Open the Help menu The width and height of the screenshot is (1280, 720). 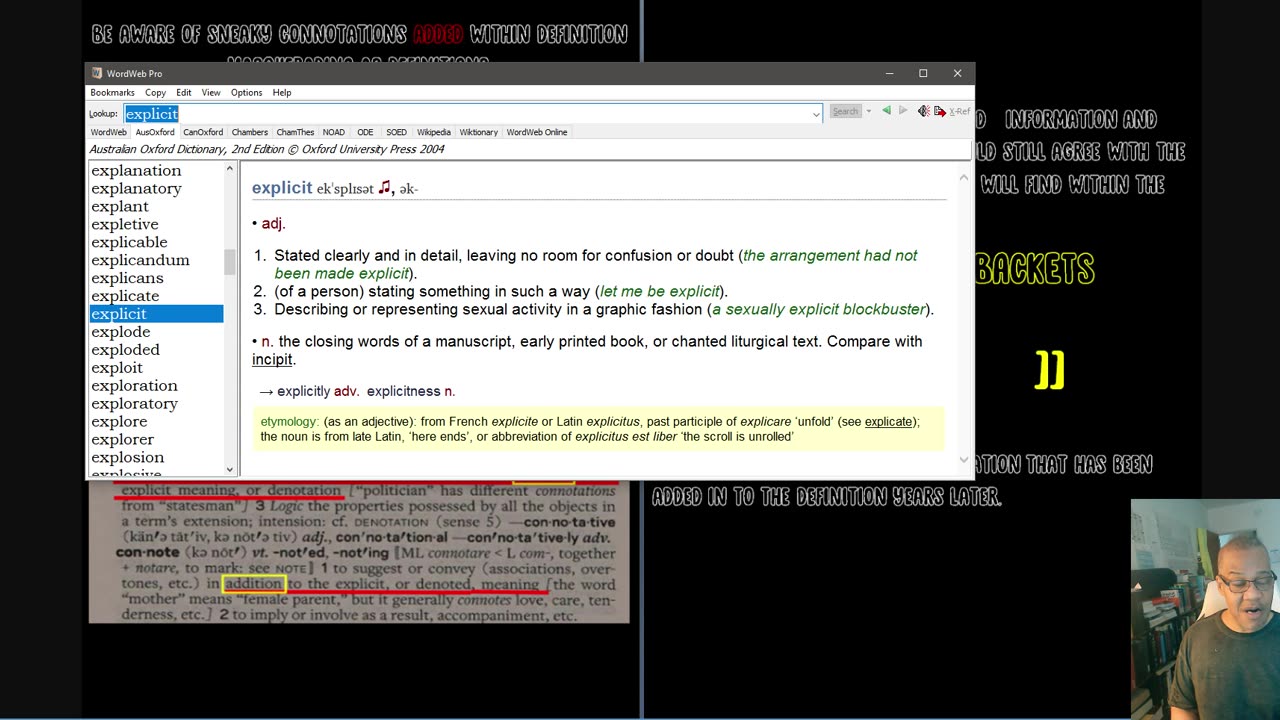coord(282,92)
